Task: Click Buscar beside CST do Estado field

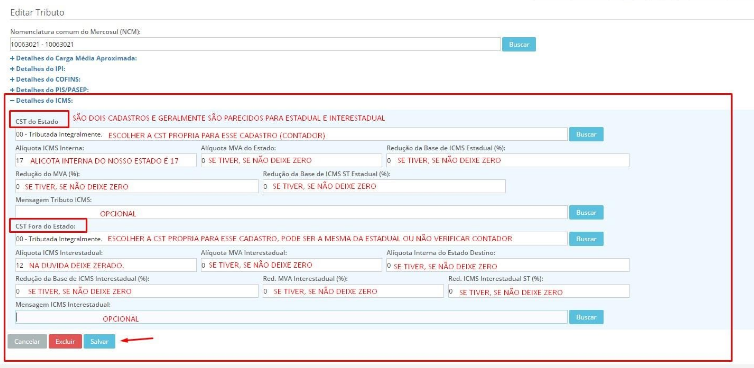Action: 586,134
